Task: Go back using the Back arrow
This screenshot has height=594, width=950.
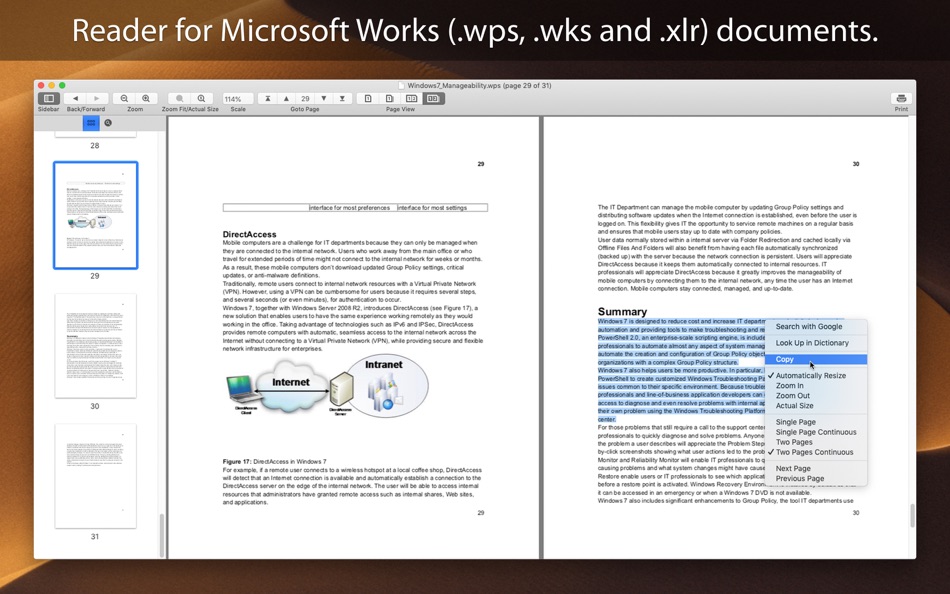Action: 75,98
